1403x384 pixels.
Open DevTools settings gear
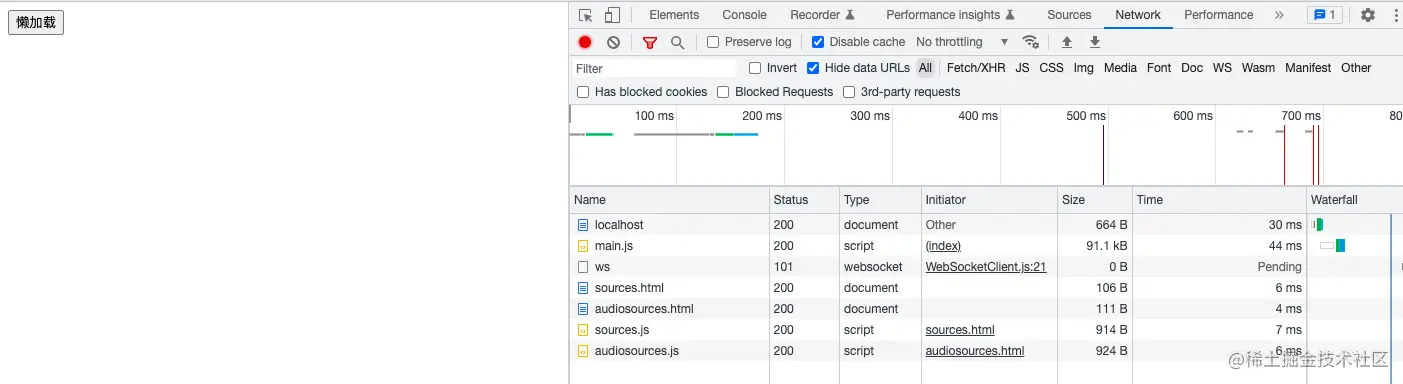point(1368,15)
